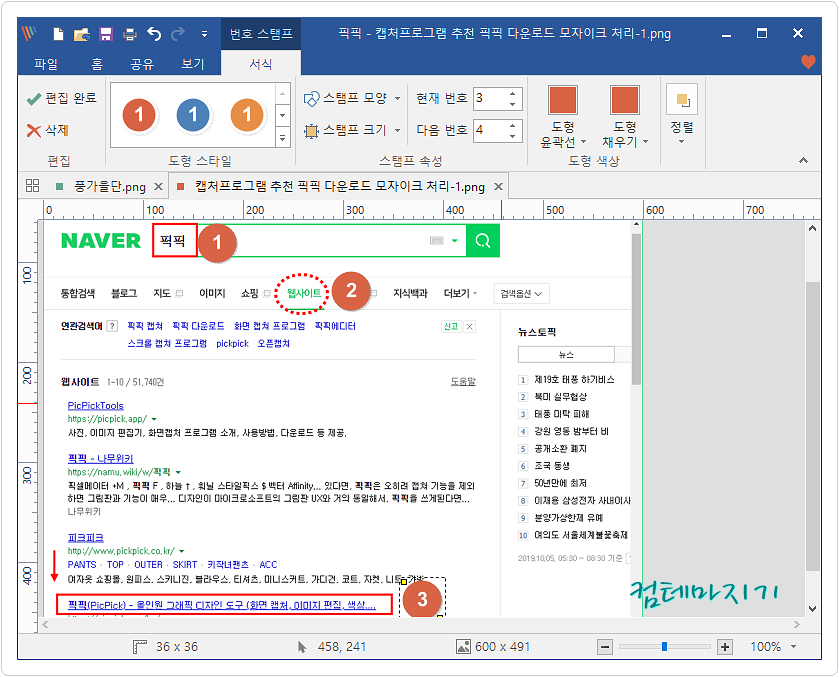This screenshot has height=677, width=839.
Task: Click the zoom slider handle
Action: tap(664, 647)
